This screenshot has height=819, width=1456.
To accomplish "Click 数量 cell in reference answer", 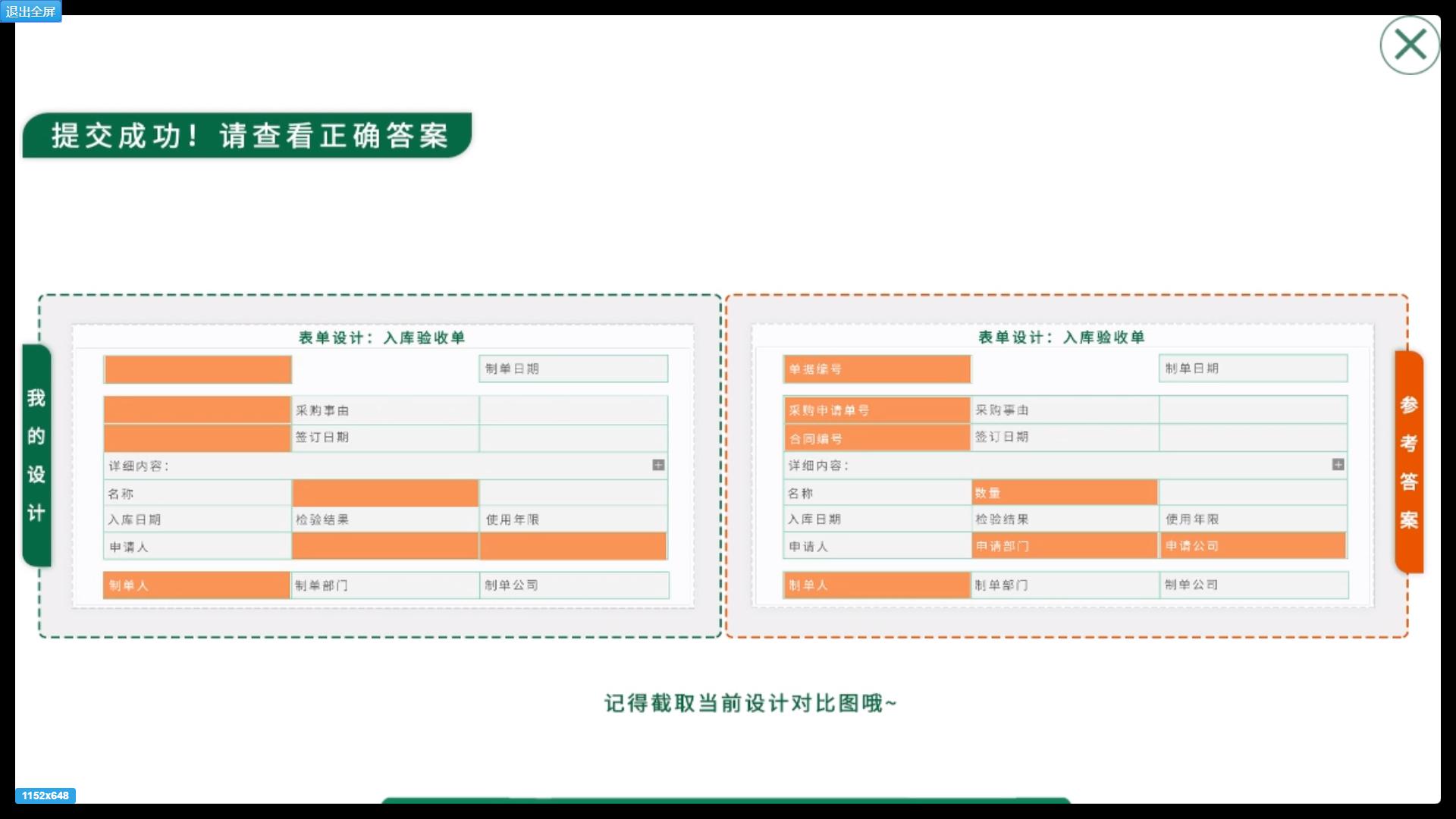I will (1065, 492).
